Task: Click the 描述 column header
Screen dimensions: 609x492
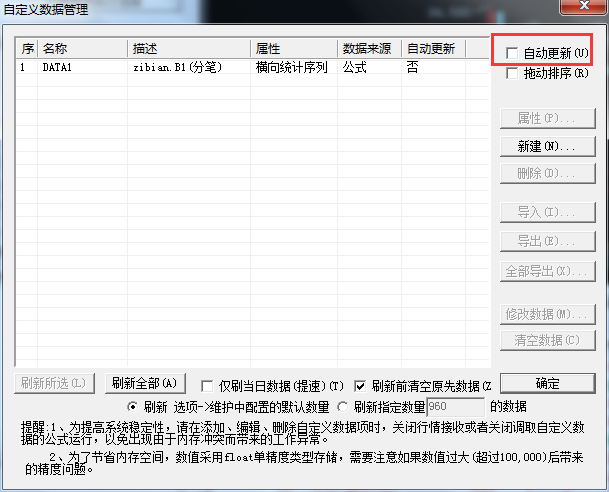Action: pos(189,49)
